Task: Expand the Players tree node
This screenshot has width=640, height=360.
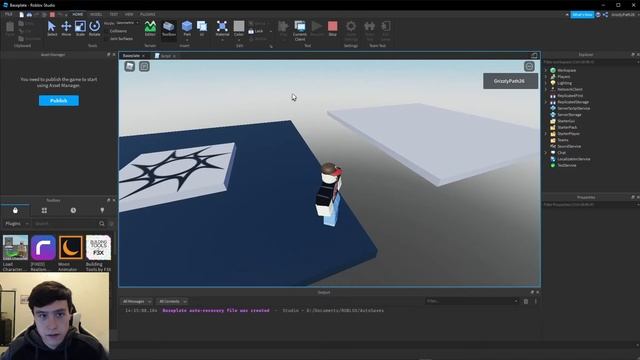Action: coord(546,77)
